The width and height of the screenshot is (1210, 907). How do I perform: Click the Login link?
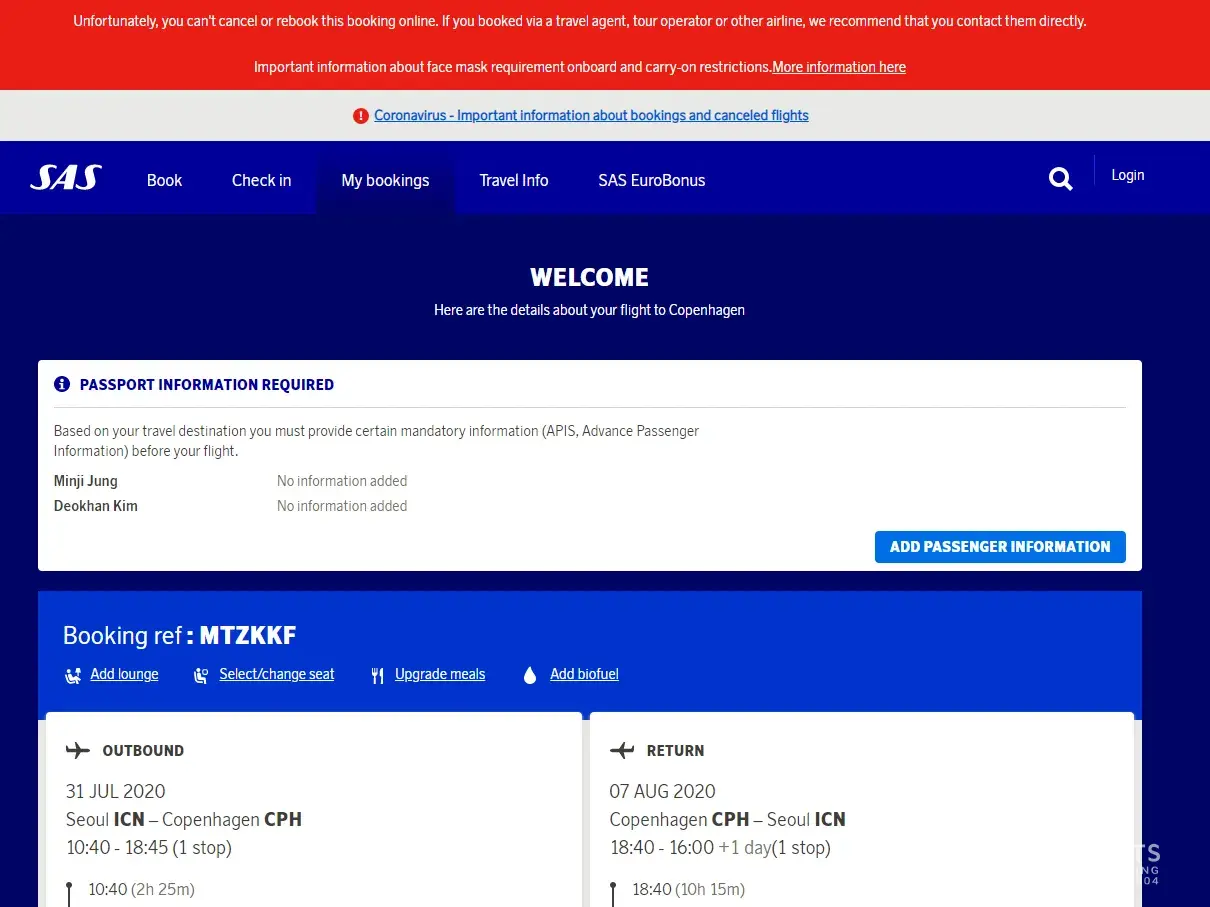1128,175
